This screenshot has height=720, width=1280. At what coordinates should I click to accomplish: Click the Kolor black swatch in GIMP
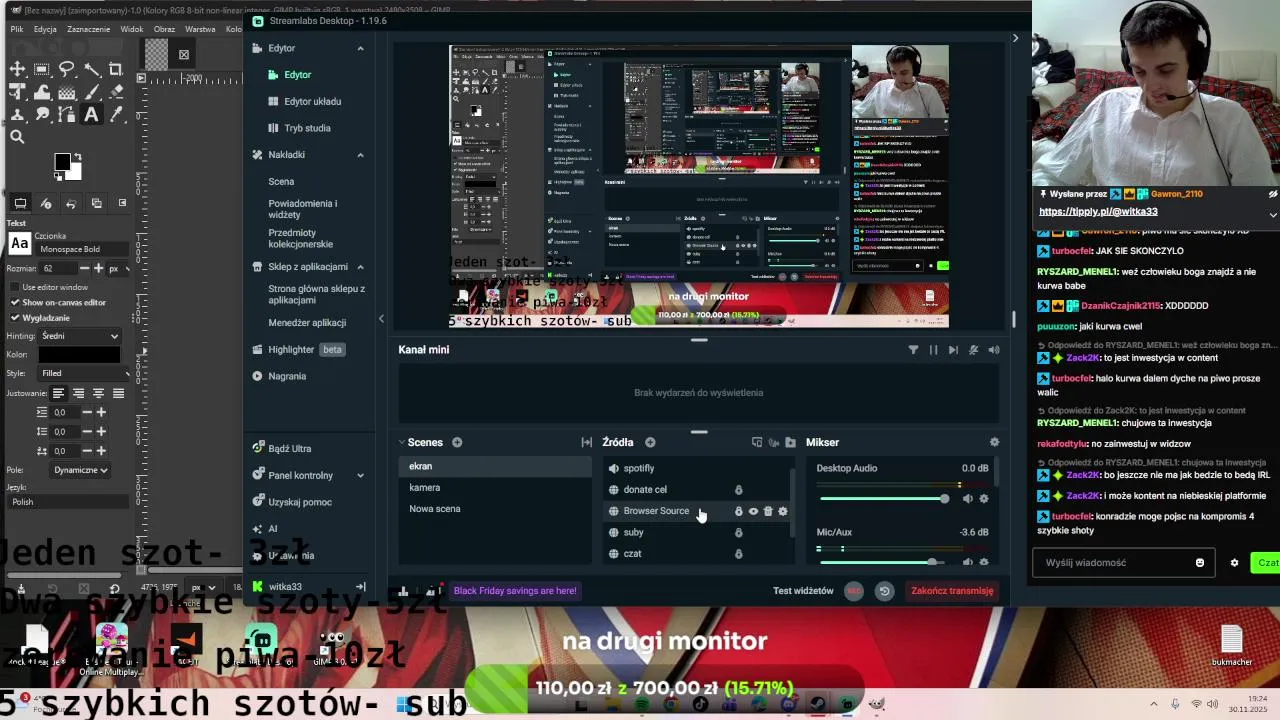[79, 355]
